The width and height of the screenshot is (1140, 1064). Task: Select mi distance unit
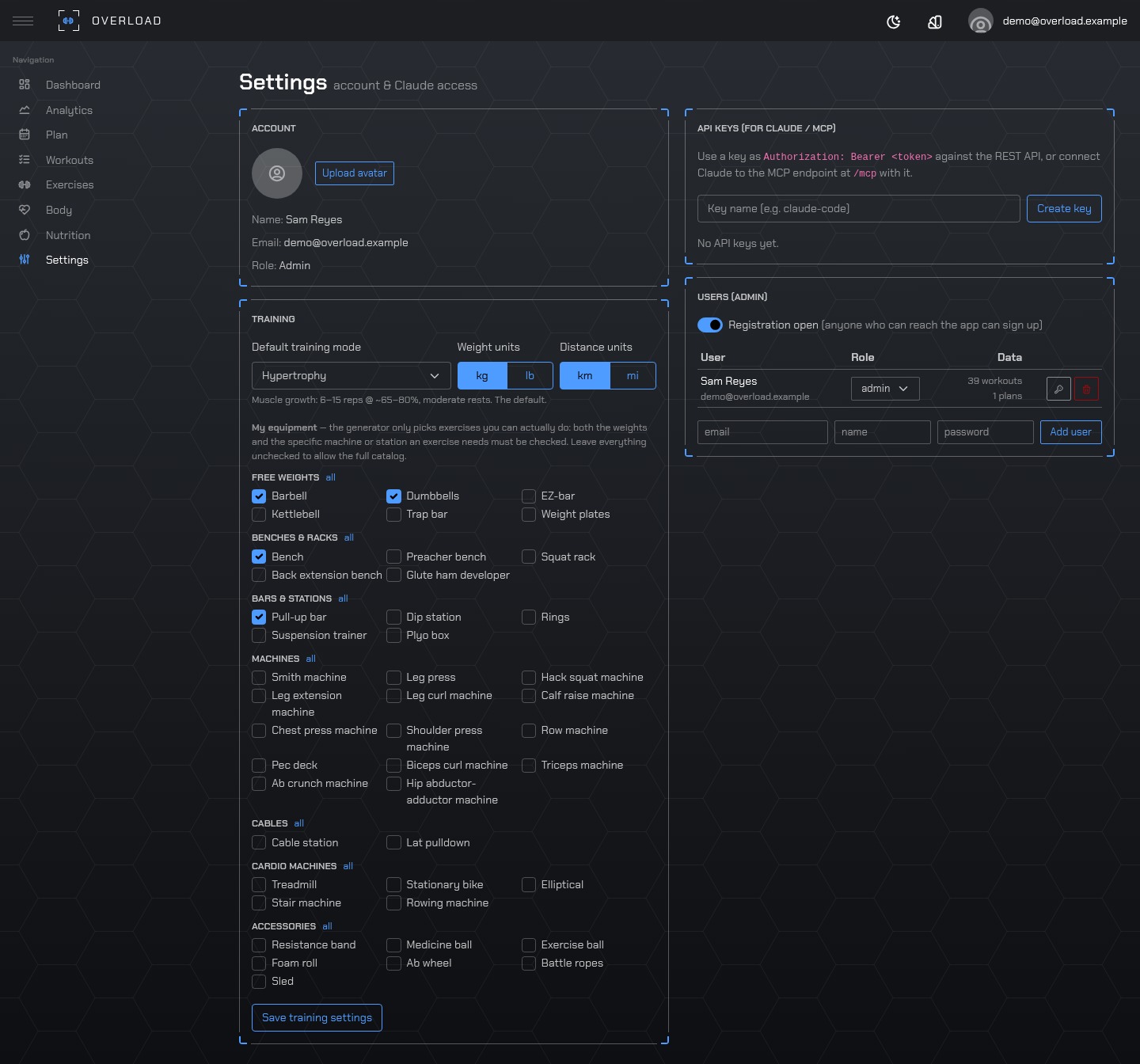[633, 376]
